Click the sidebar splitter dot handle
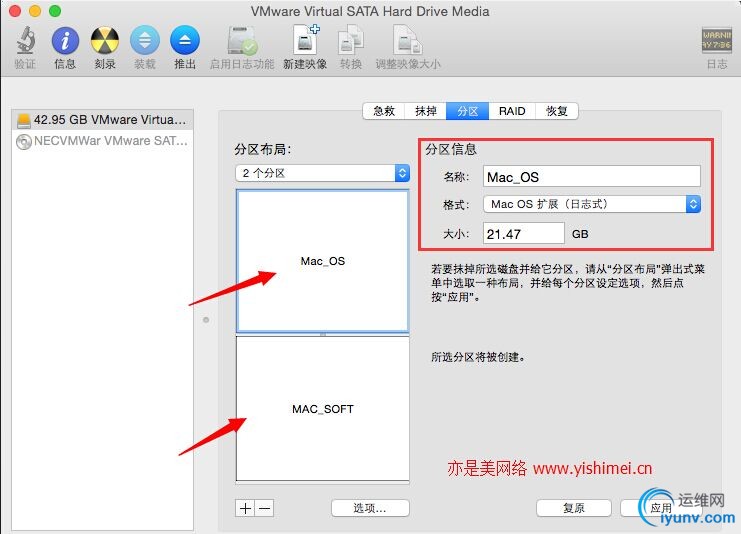741x534 pixels. 206,320
